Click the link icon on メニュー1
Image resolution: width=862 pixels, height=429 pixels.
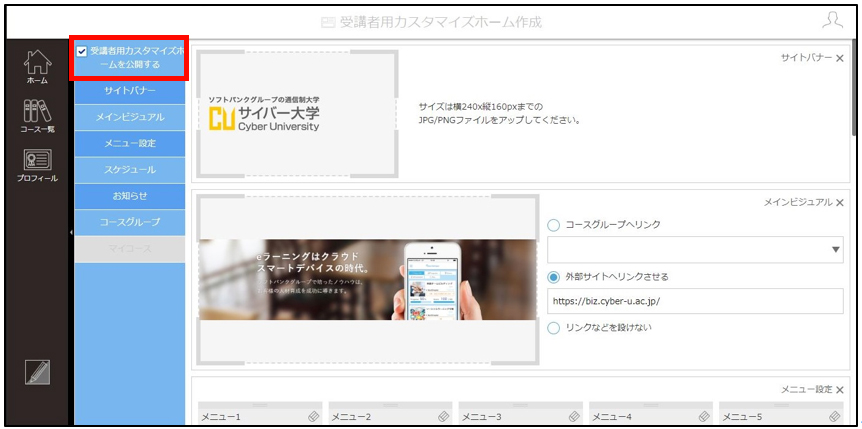point(313,416)
